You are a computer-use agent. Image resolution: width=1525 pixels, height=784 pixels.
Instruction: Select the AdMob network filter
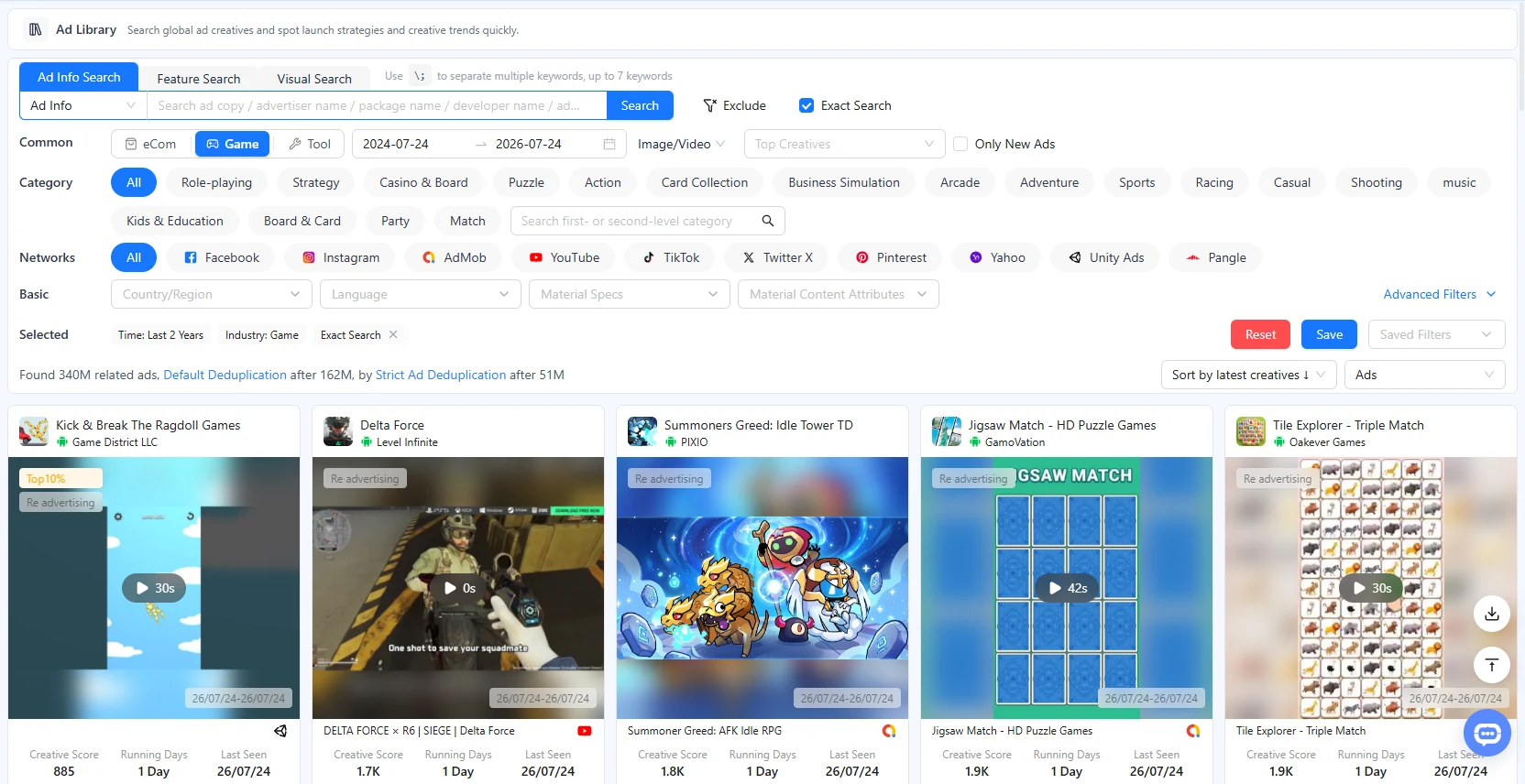[454, 257]
